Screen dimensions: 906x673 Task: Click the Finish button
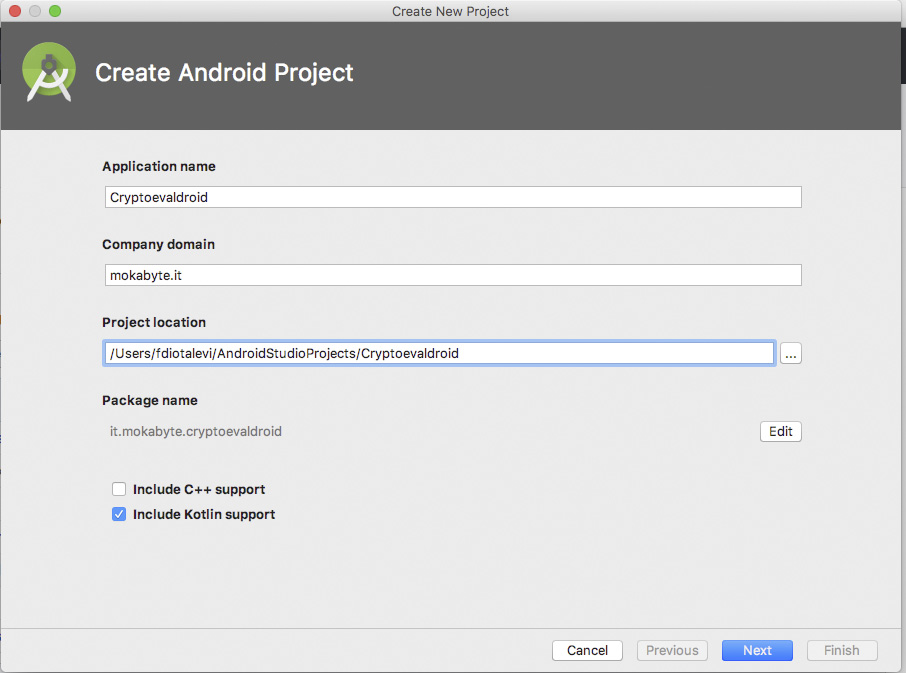click(842, 650)
